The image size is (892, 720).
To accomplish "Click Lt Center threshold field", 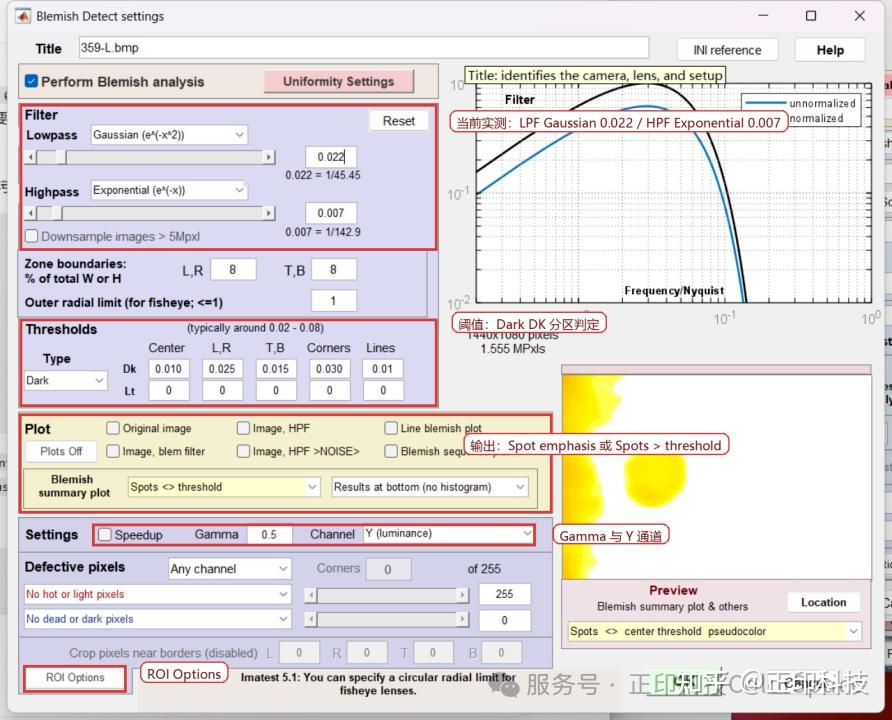I will pyautogui.click(x=168, y=391).
